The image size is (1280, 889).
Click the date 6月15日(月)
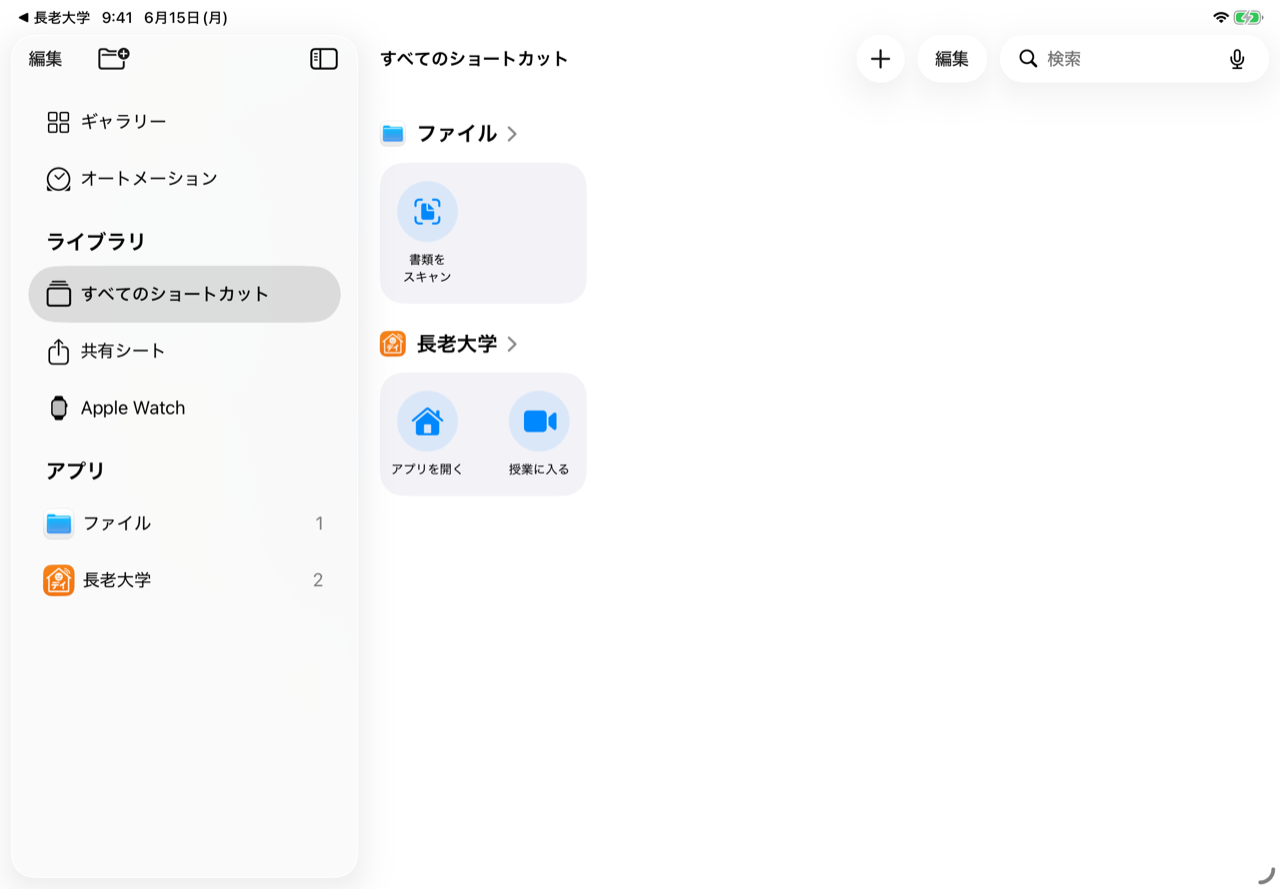(x=186, y=17)
